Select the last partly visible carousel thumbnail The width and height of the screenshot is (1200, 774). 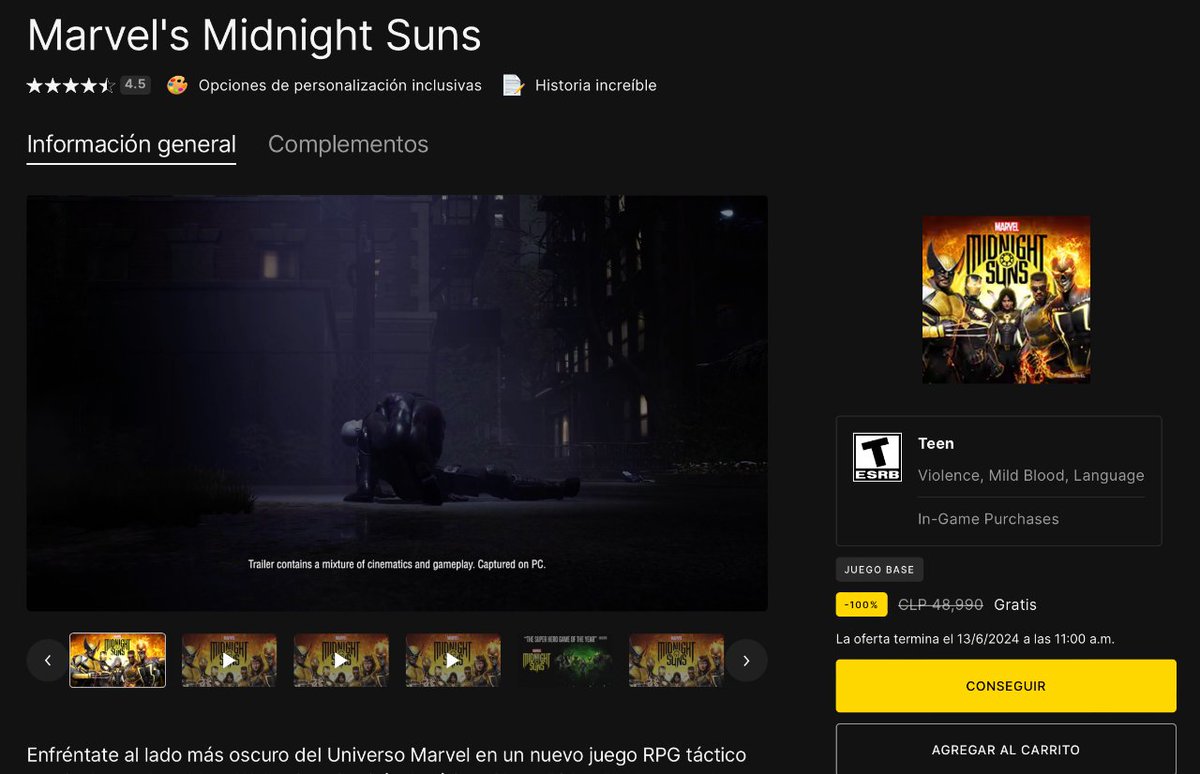(676, 660)
